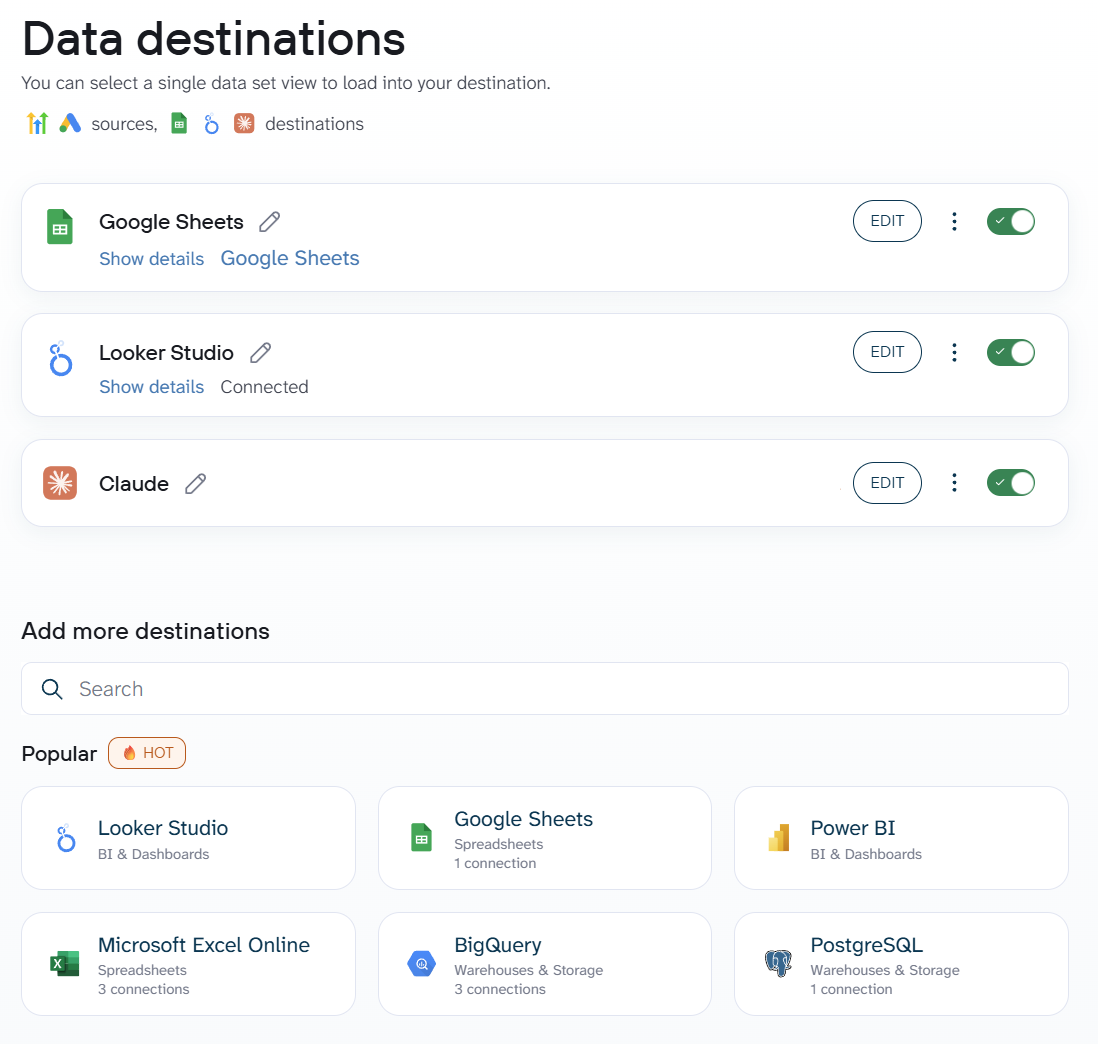Show details for Google Sheets destination

pos(151,259)
